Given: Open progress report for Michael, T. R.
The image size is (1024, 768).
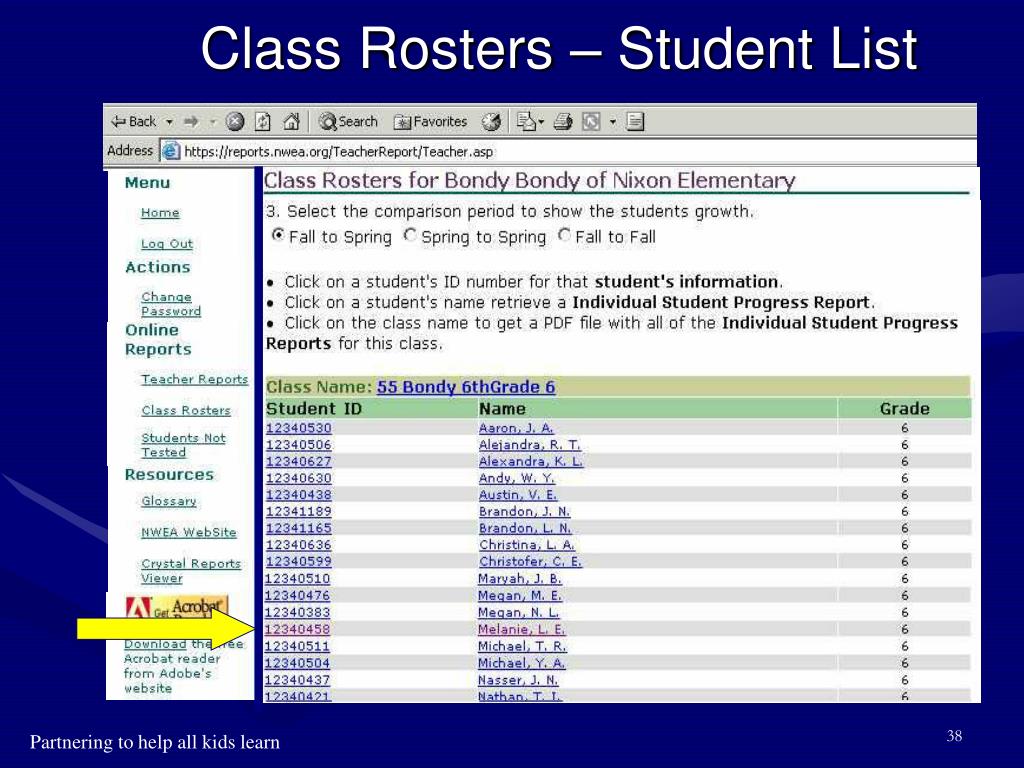Looking at the screenshot, I should coord(522,647).
